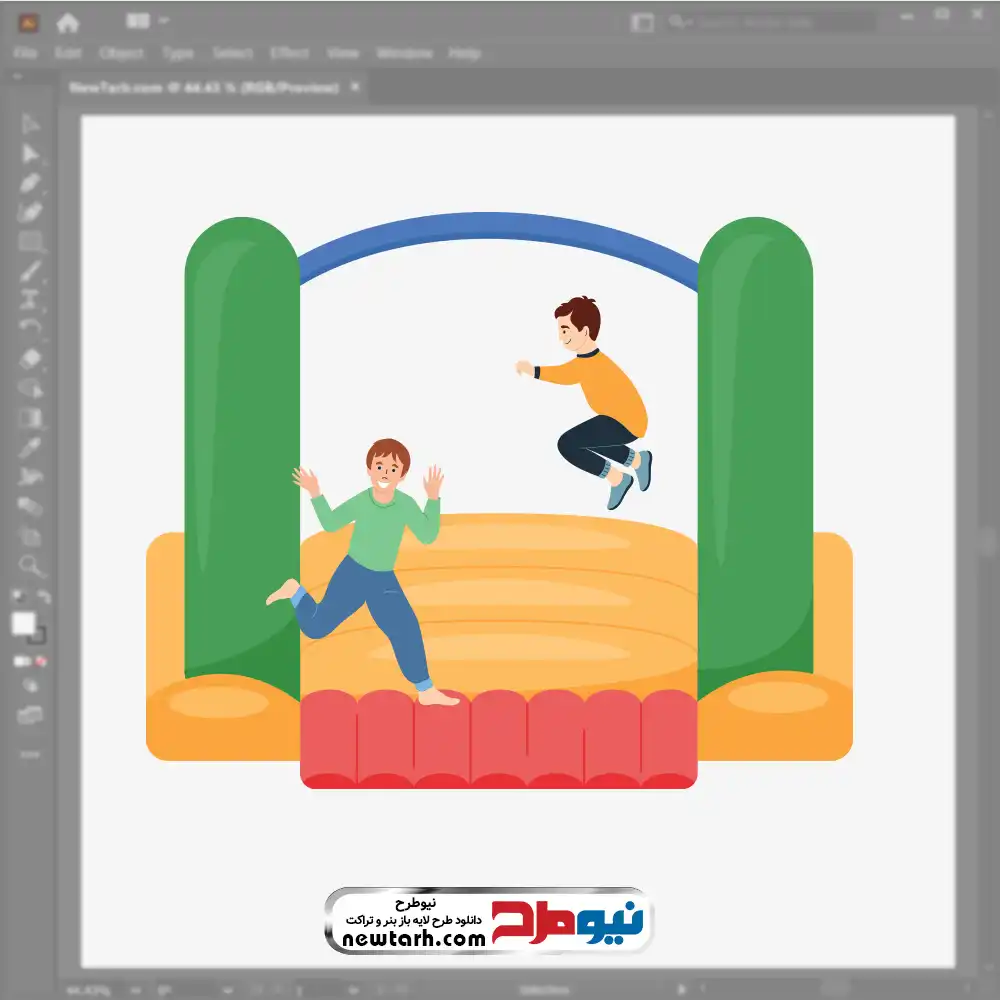The image size is (1000, 1000).
Task: Go to the Home screen icon
Action: [67, 23]
